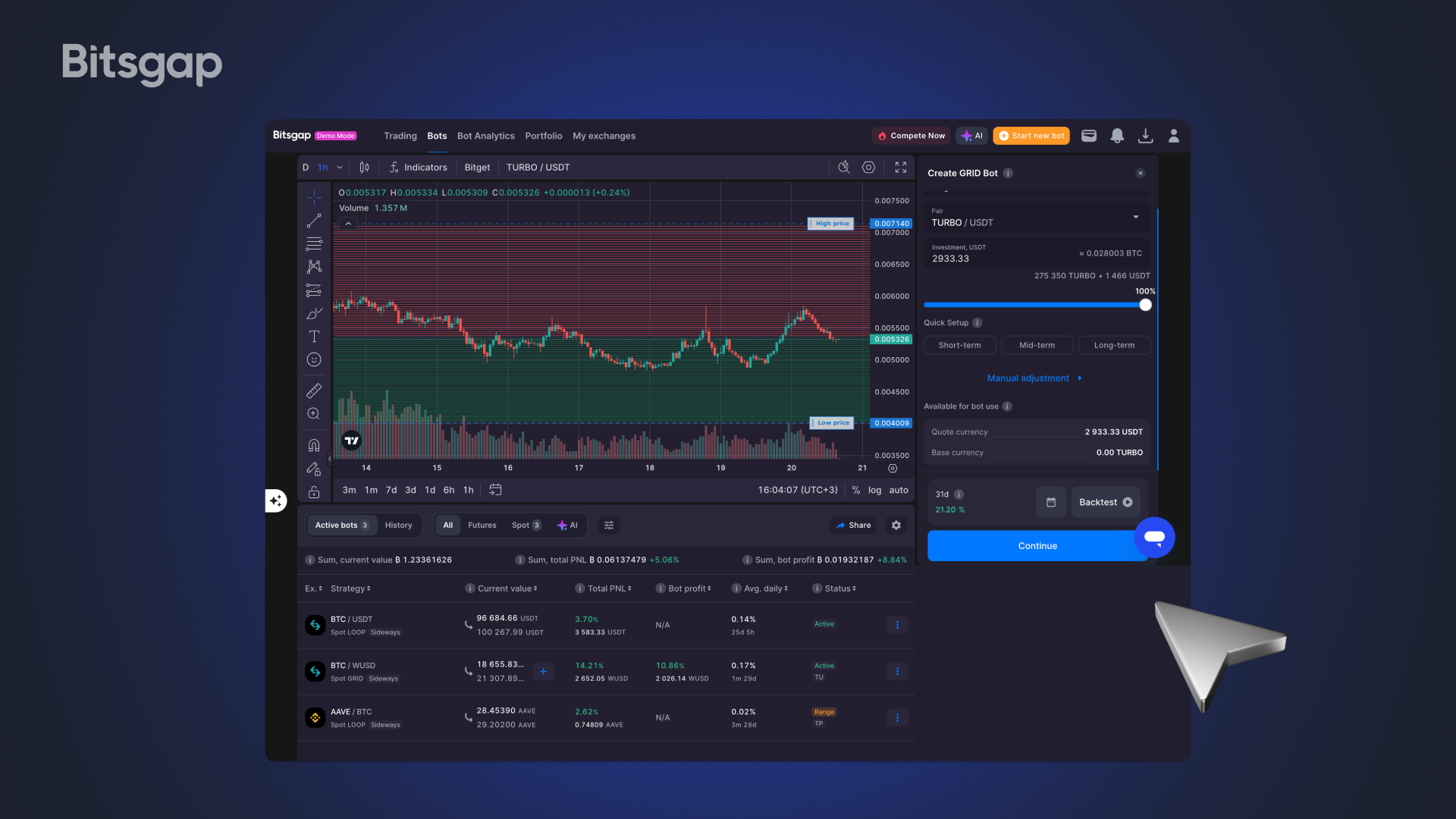Open the backtest calendar date picker

[1051, 502]
